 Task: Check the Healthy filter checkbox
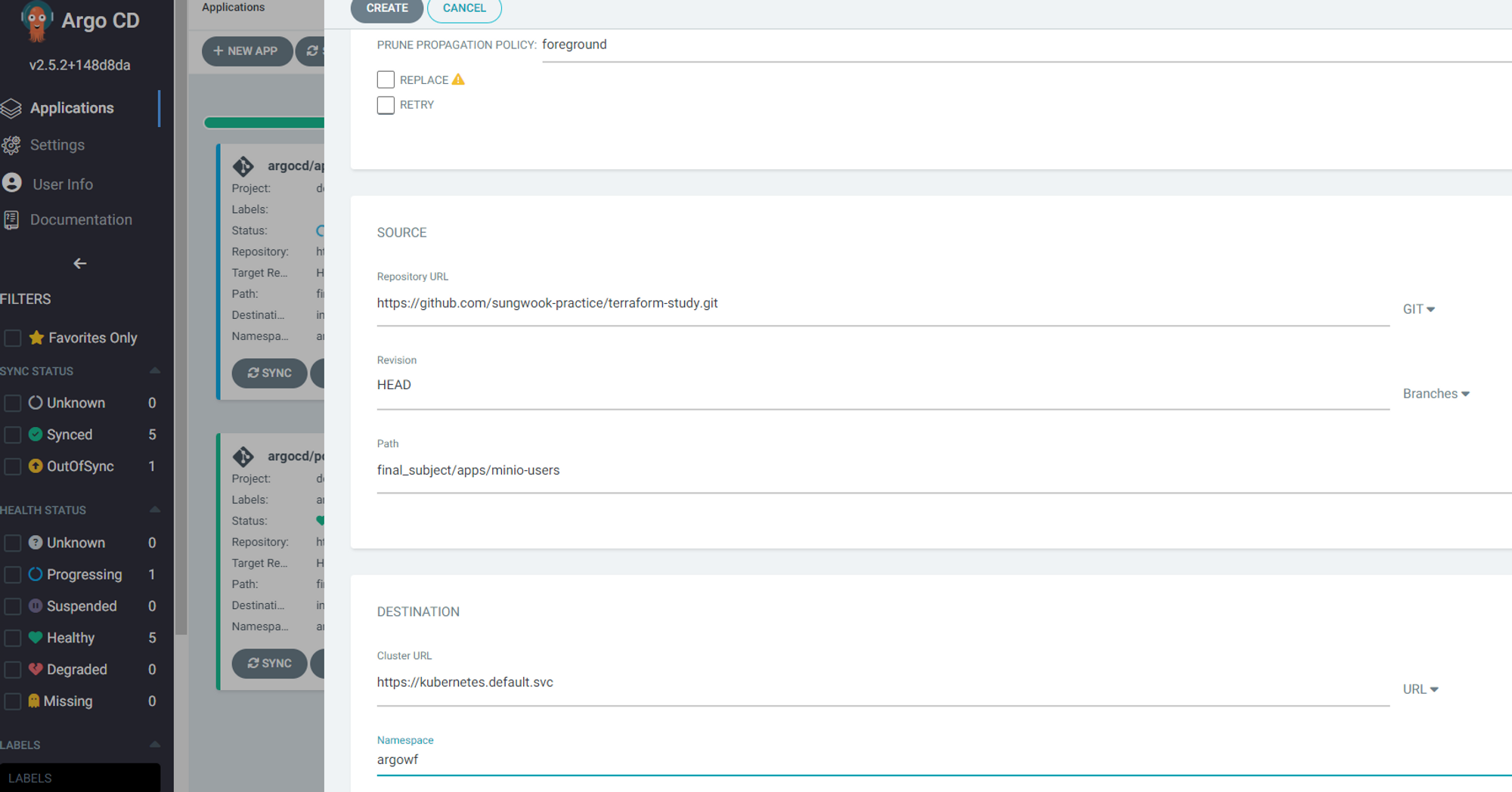point(13,638)
